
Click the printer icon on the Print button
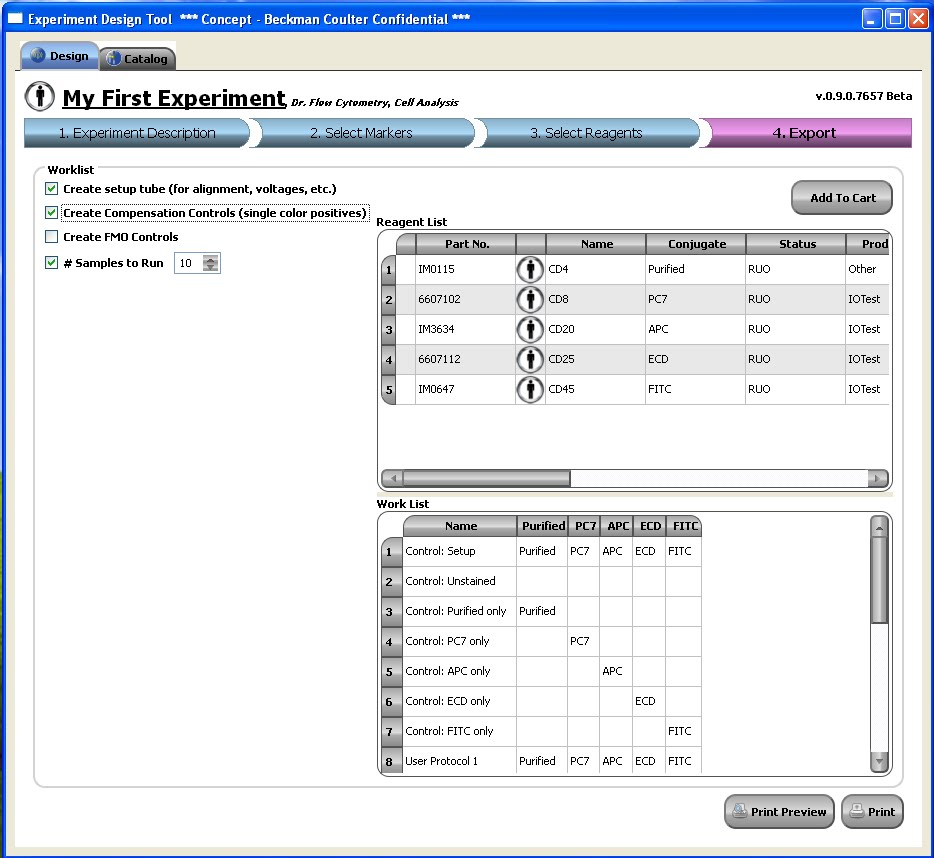(857, 810)
